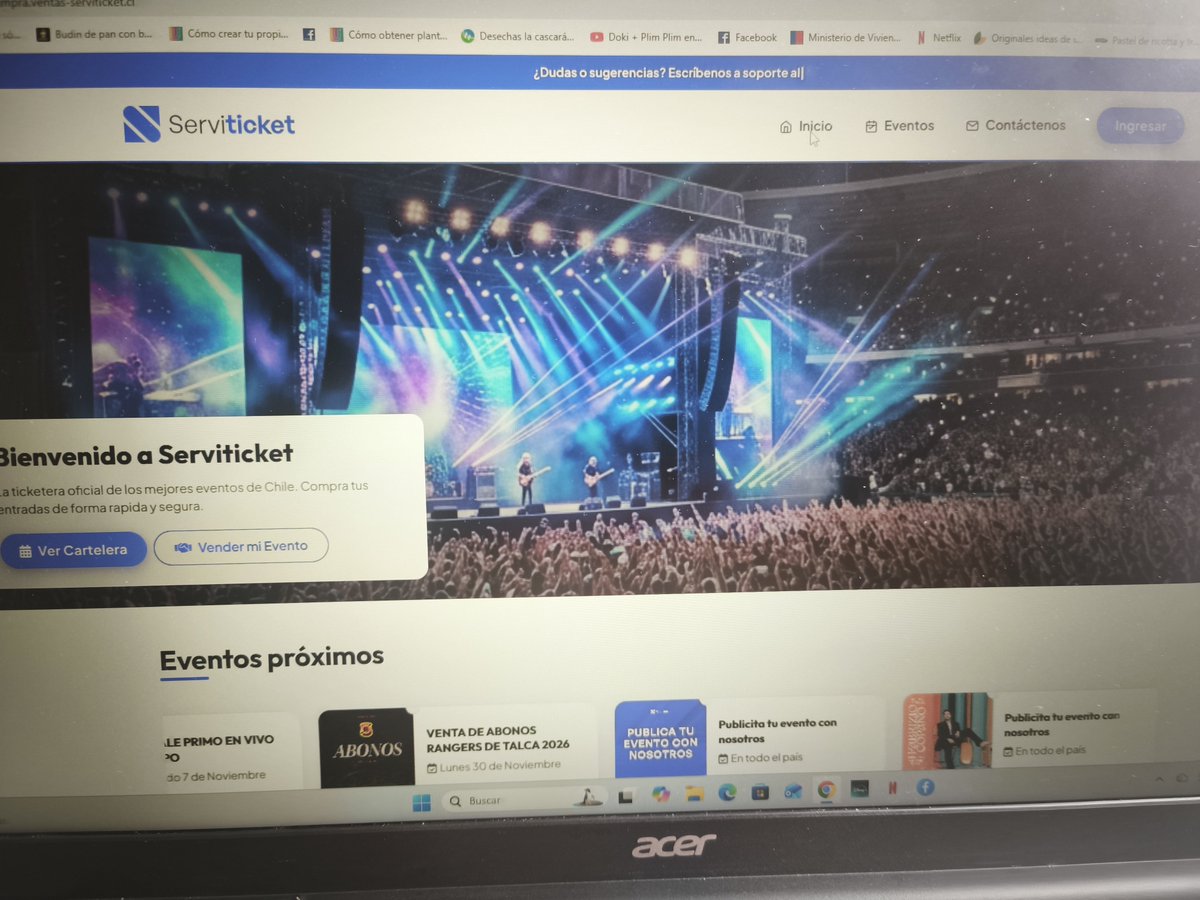The width and height of the screenshot is (1200, 900).
Task: Open the Cómo crear tu propi... bookmark
Action: pos(228,34)
